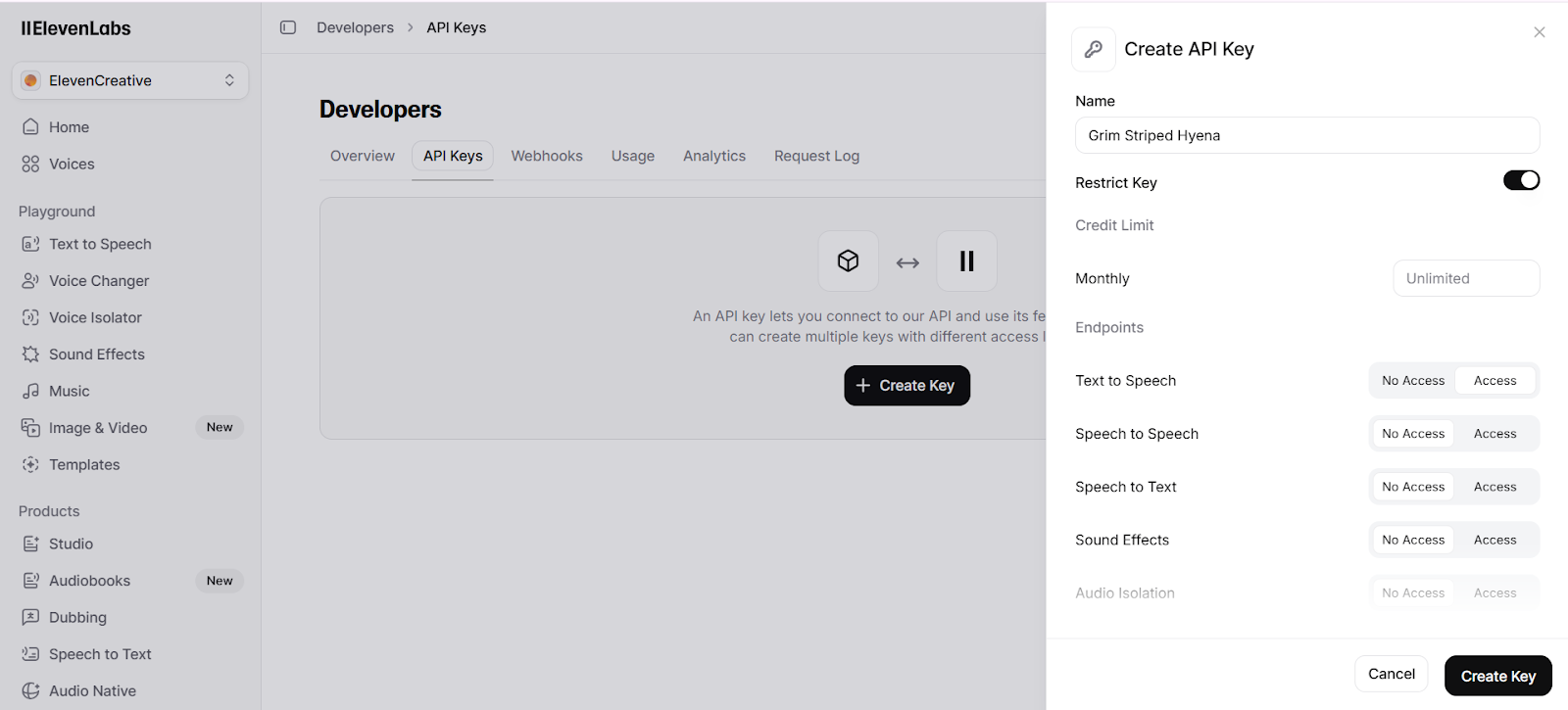The width and height of the screenshot is (1568, 710).
Task: Click the Developers breadcrumb link
Action: [355, 27]
